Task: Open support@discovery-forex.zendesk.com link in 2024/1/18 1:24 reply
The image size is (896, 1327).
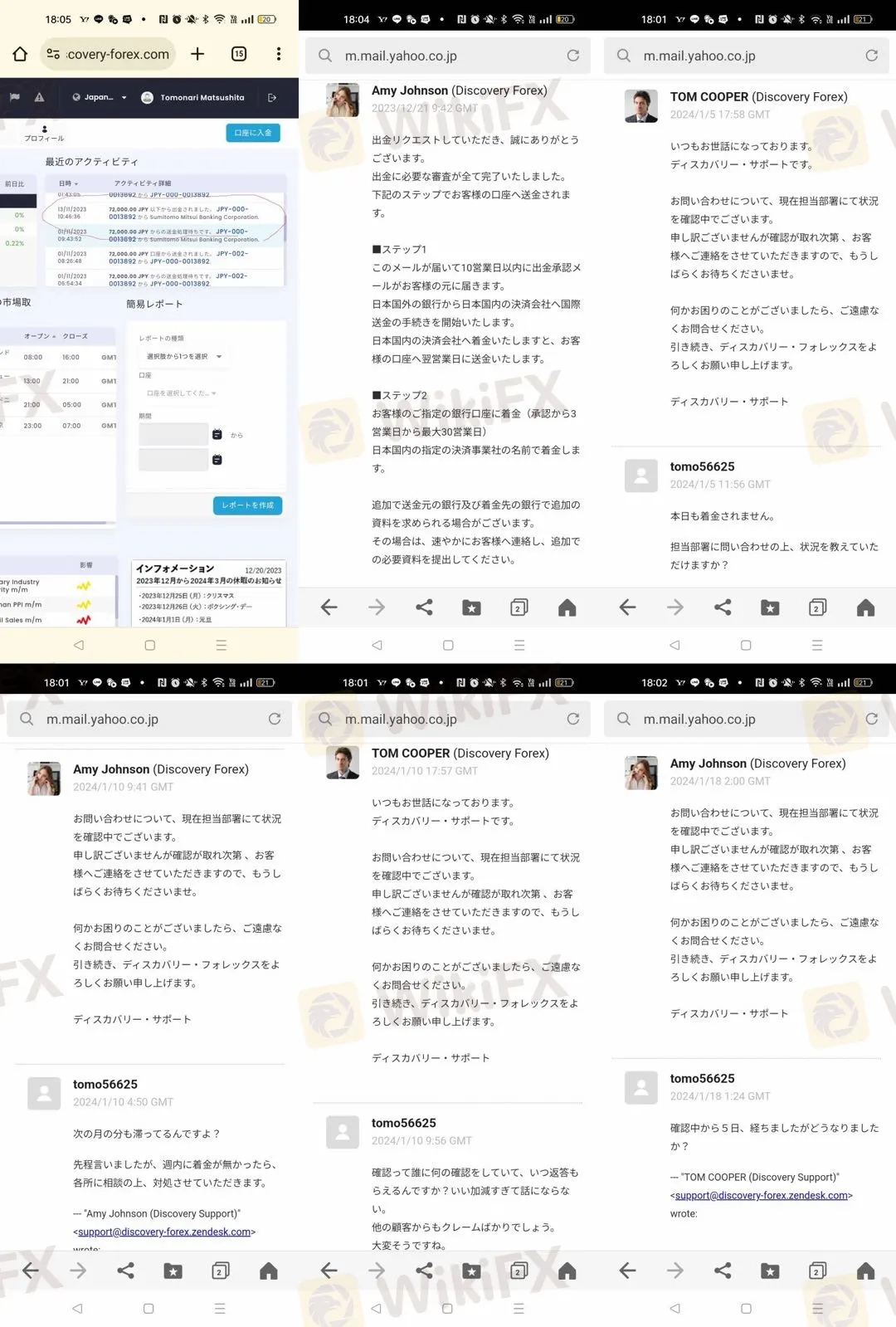Action: coord(762,1195)
